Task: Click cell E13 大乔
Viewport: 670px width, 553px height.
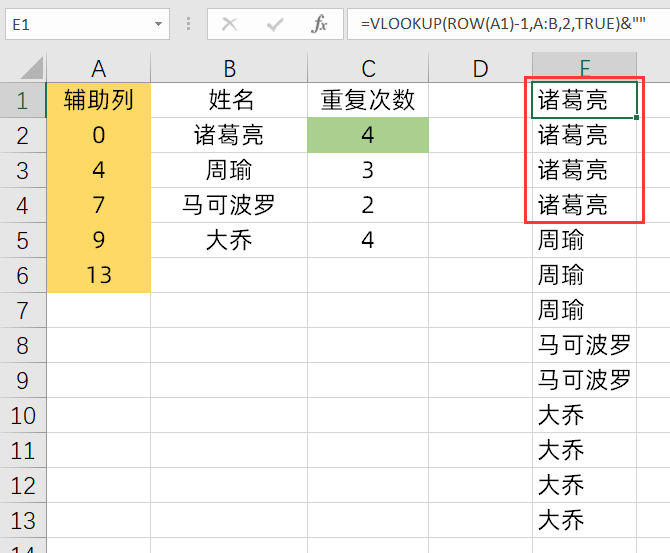Action: (585, 521)
